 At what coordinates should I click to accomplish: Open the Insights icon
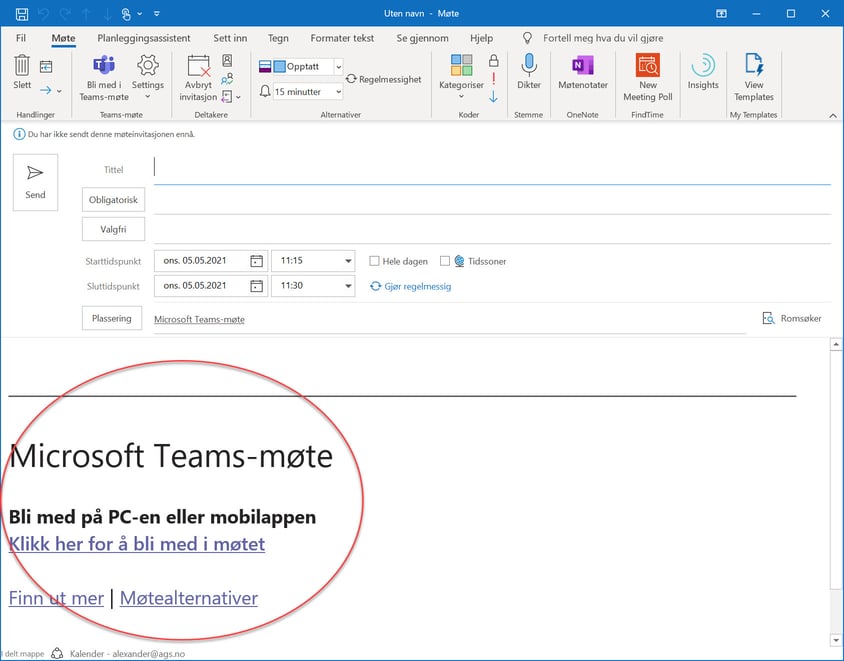pos(703,66)
